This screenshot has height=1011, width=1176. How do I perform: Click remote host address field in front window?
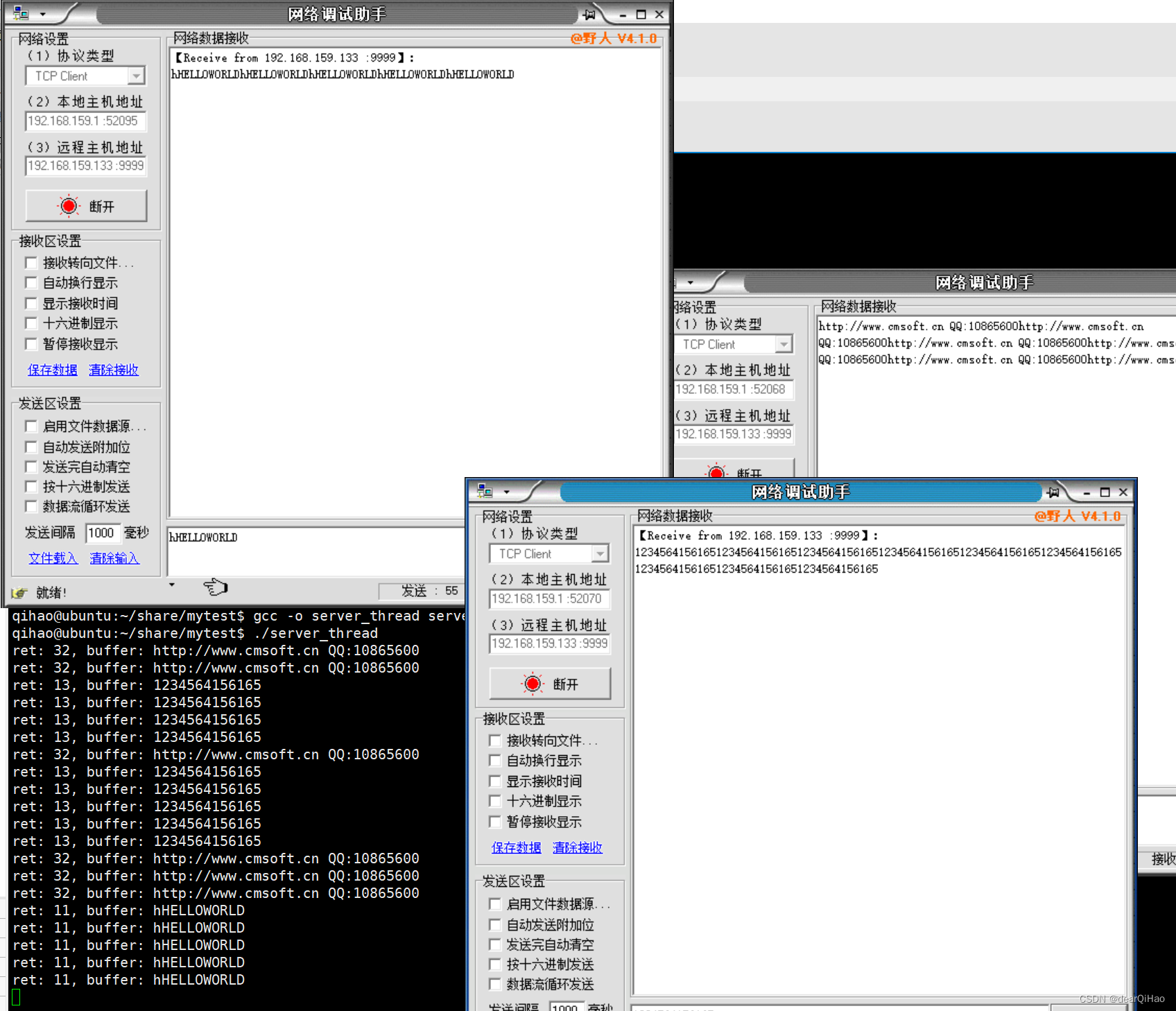(550, 644)
